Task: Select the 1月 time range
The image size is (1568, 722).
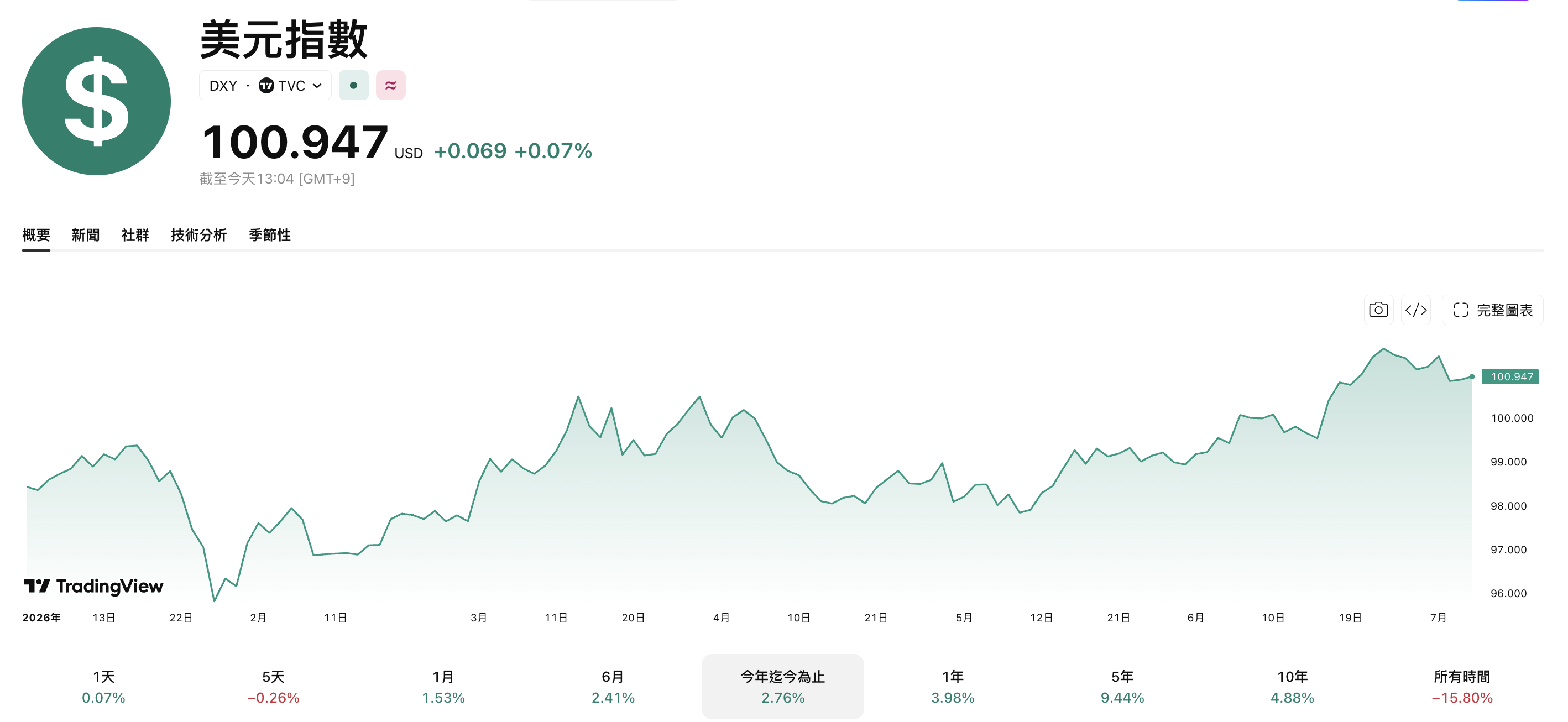Action: [x=443, y=687]
